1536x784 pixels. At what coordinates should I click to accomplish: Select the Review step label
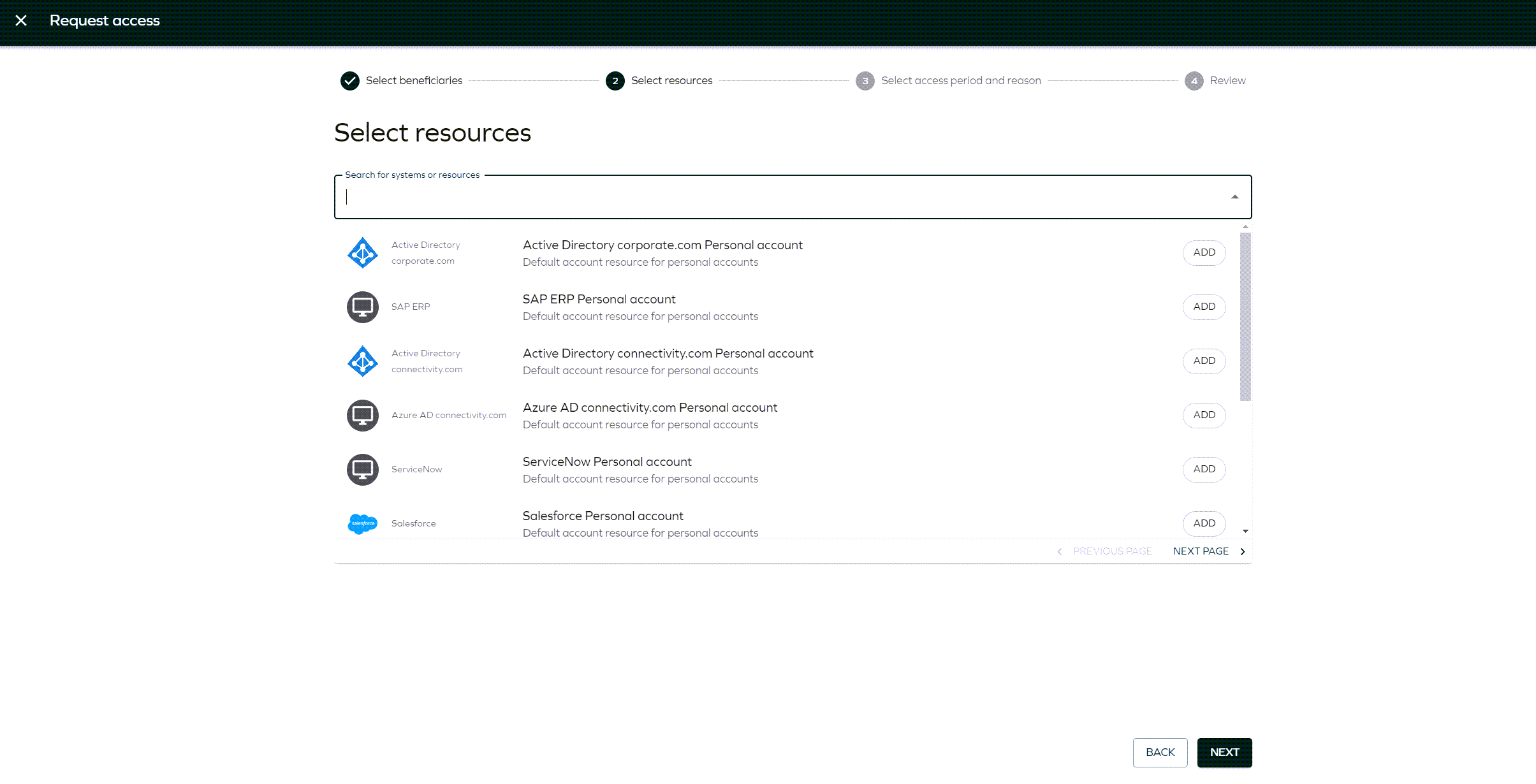point(1227,81)
